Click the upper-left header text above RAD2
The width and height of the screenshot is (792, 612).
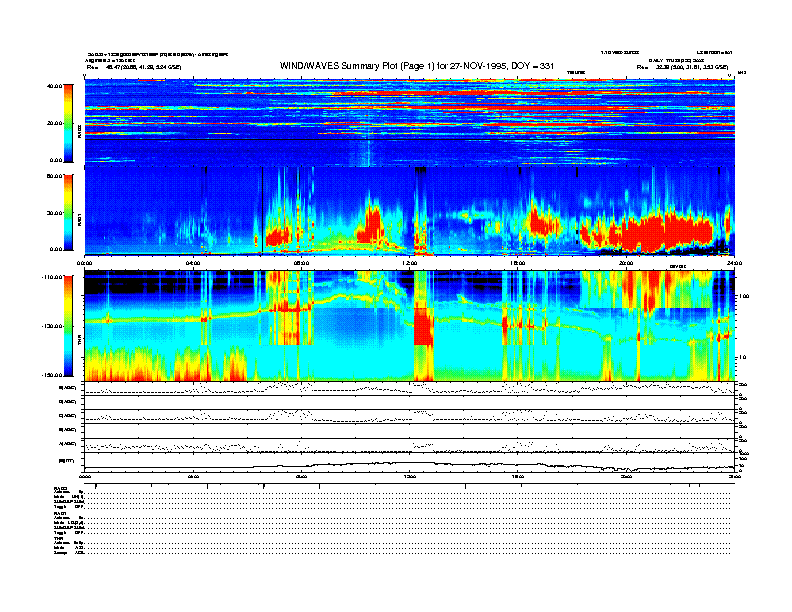click(158, 60)
